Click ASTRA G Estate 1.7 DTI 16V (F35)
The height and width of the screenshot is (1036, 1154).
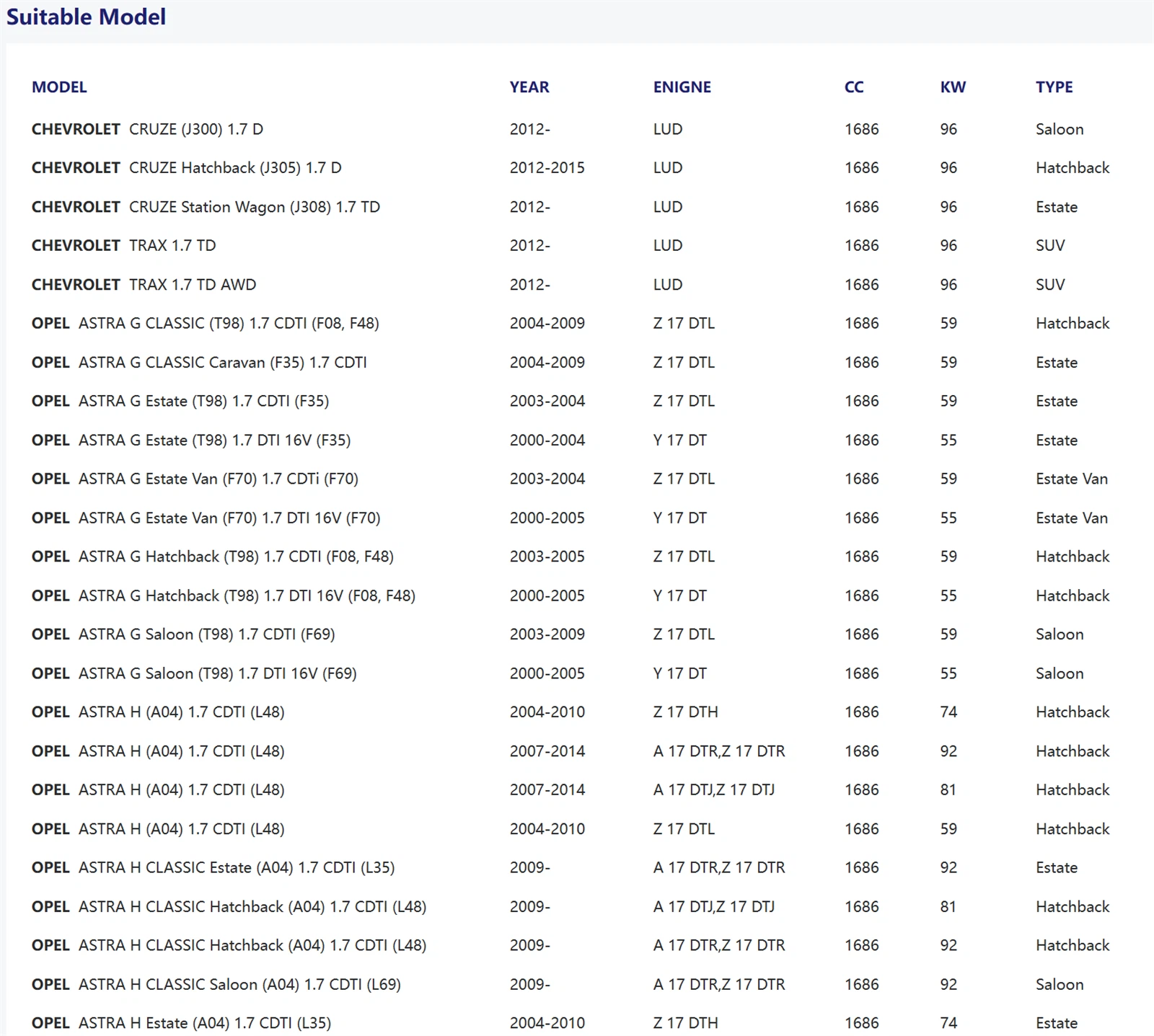[214, 440]
